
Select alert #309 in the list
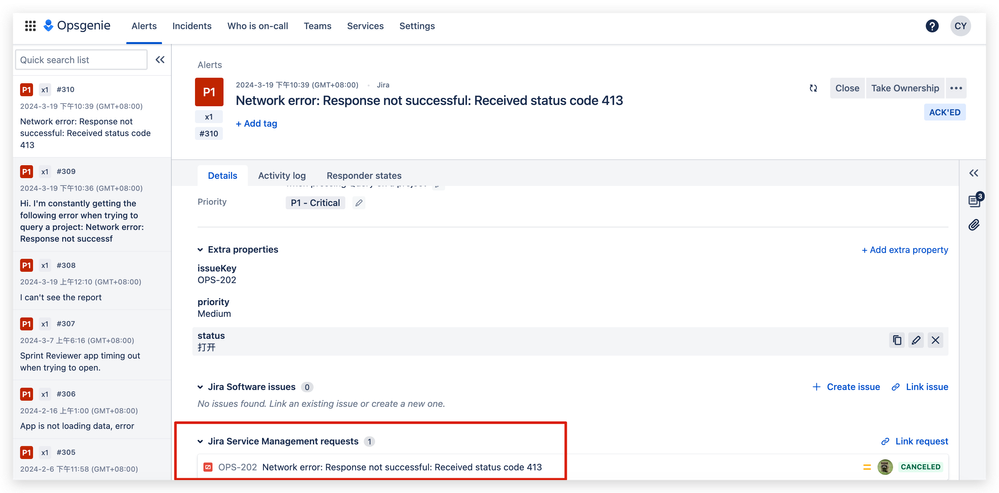pyautogui.click(x=92, y=205)
